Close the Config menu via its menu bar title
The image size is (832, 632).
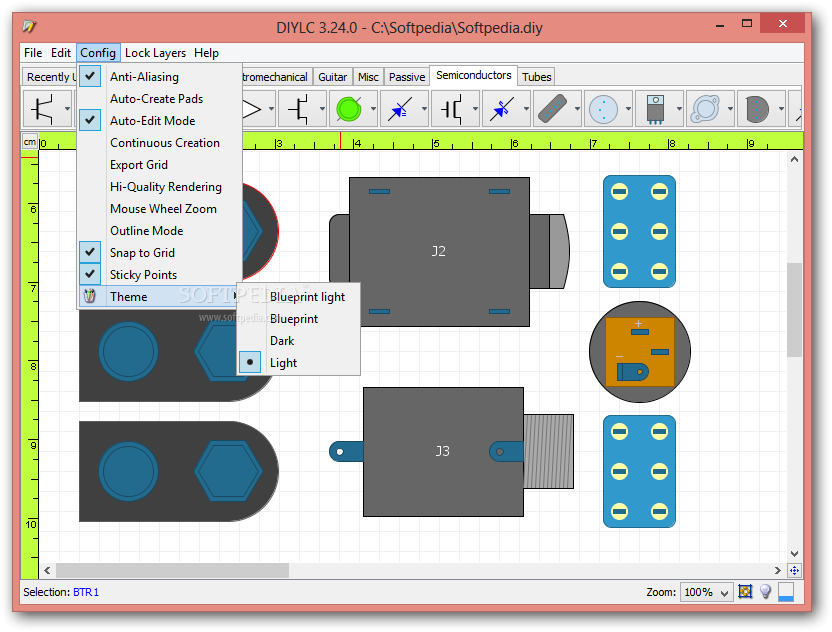pos(98,53)
